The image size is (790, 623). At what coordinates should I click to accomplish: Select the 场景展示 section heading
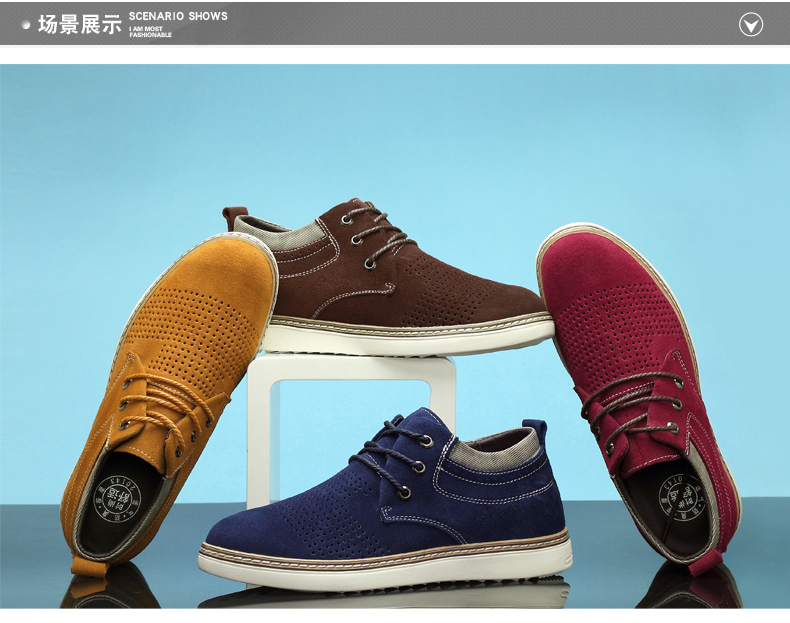tap(79, 24)
